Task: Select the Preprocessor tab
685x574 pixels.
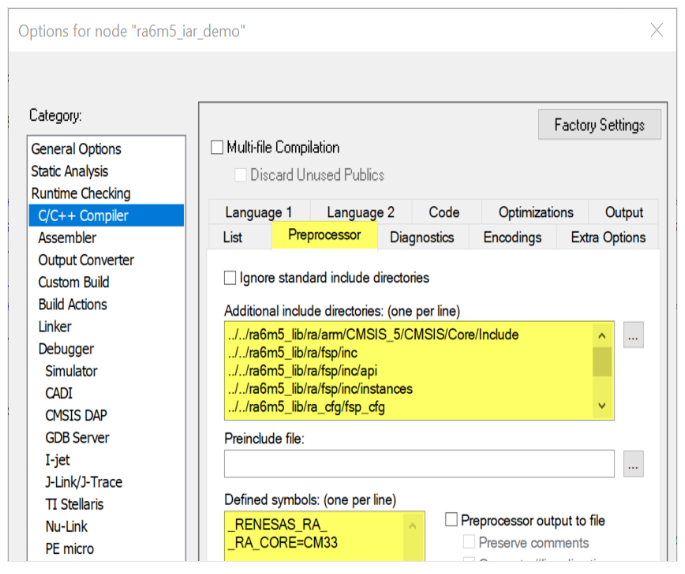Action: 325,235
